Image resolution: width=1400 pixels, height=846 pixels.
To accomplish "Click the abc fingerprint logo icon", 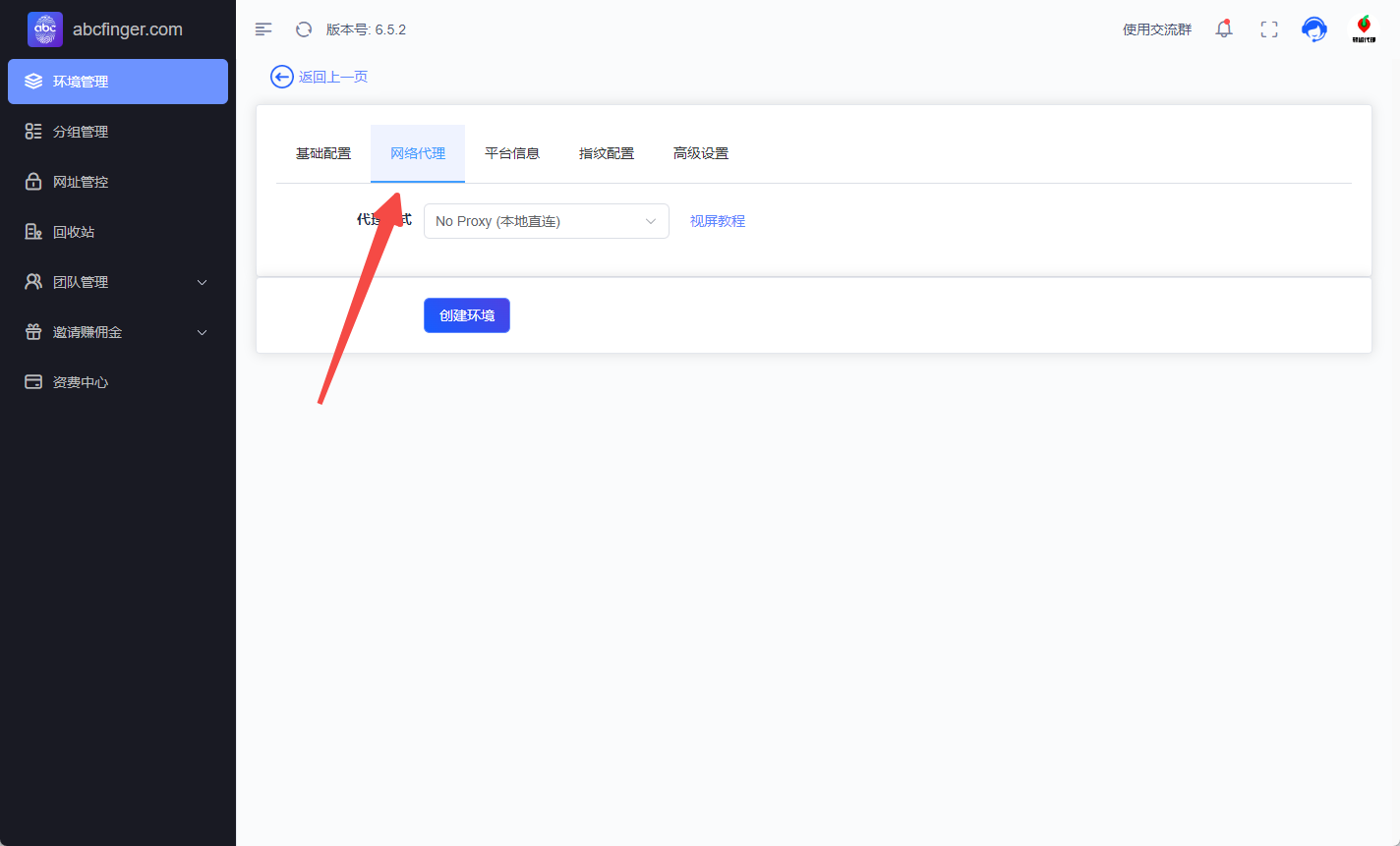I will (45, 29).
